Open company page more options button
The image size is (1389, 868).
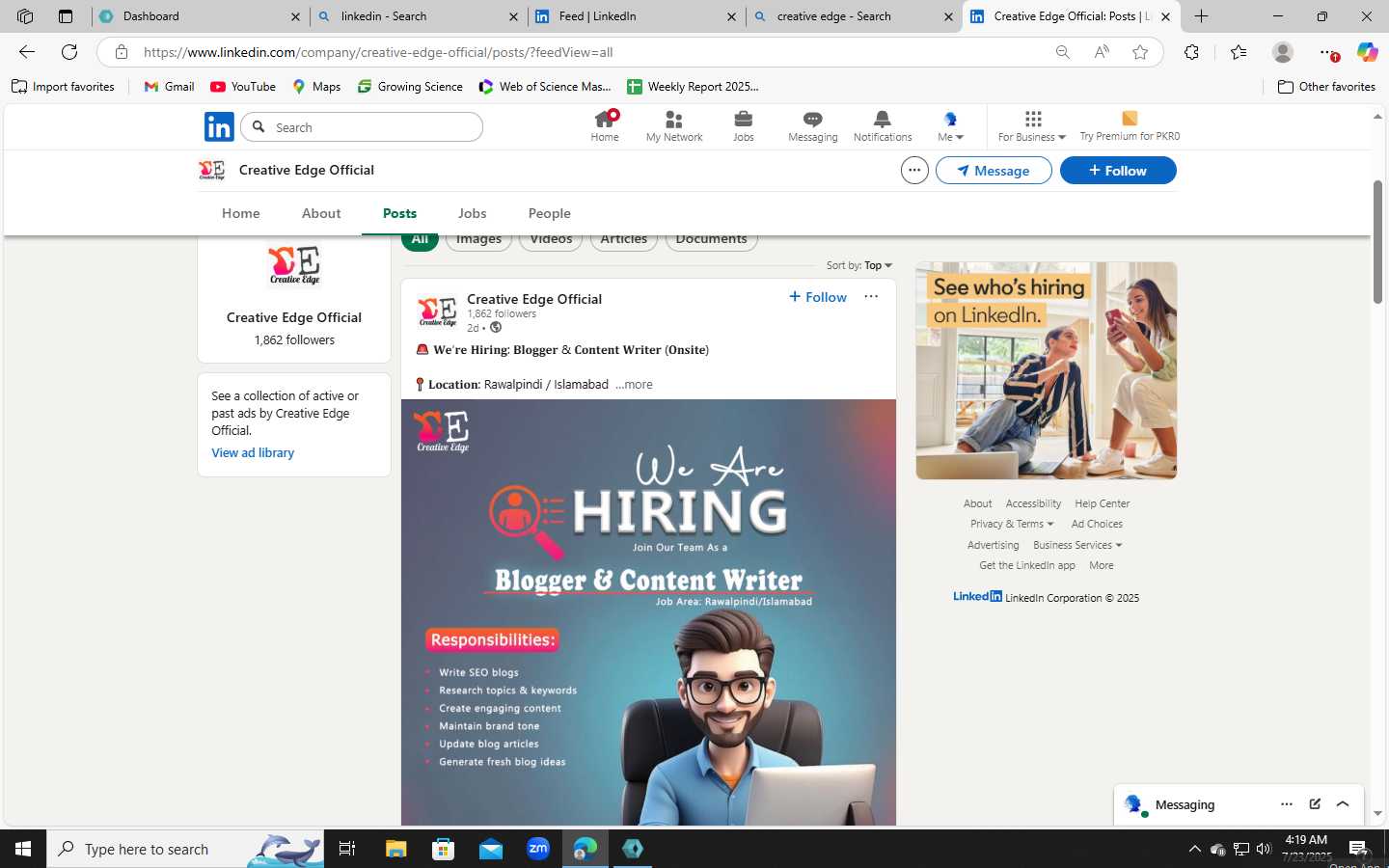pos(914,171)
